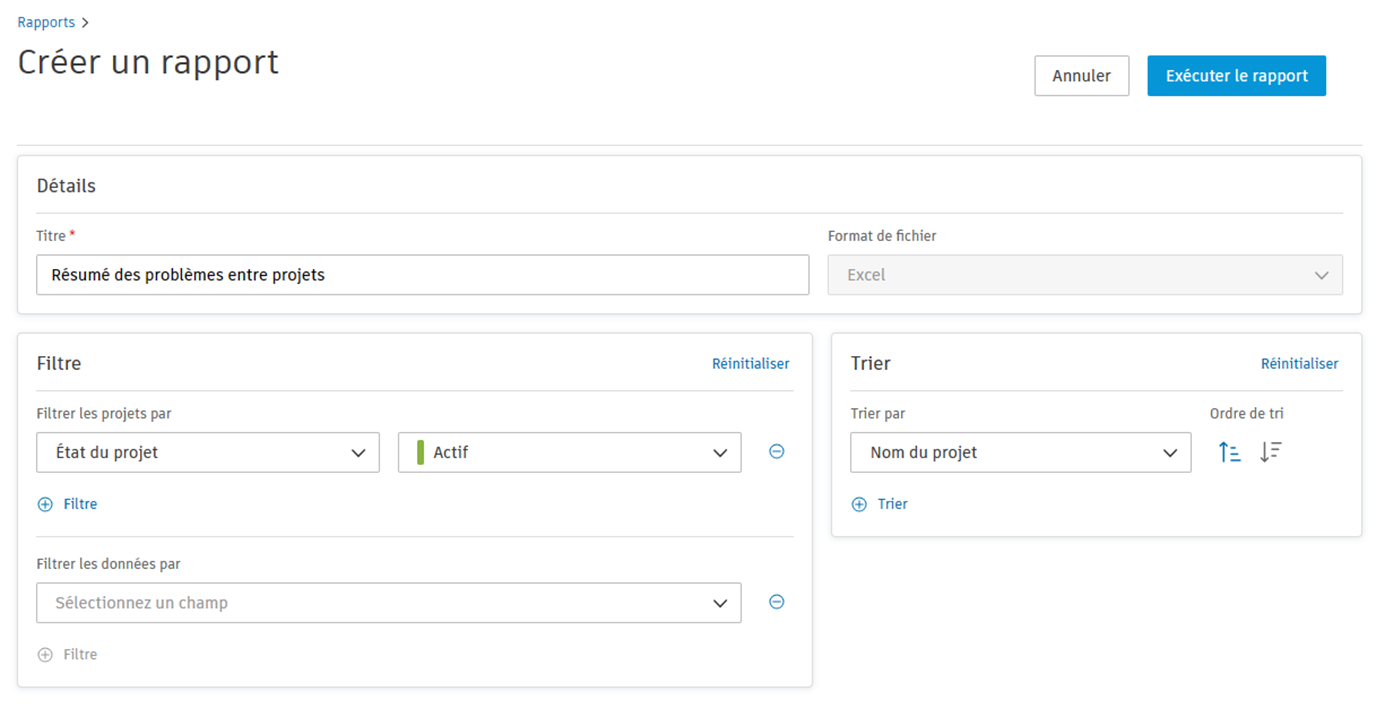This screenshot has height=708, width=1376.
Task: Click into the Titre text field
Action: click(x=422, y=275)
